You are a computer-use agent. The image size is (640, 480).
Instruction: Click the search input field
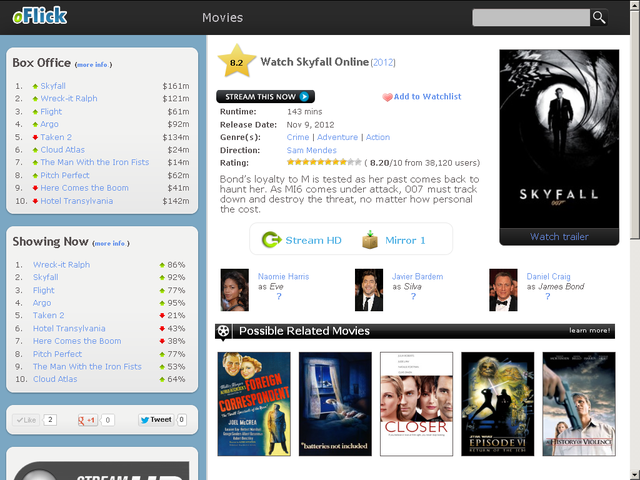[531, 18]
